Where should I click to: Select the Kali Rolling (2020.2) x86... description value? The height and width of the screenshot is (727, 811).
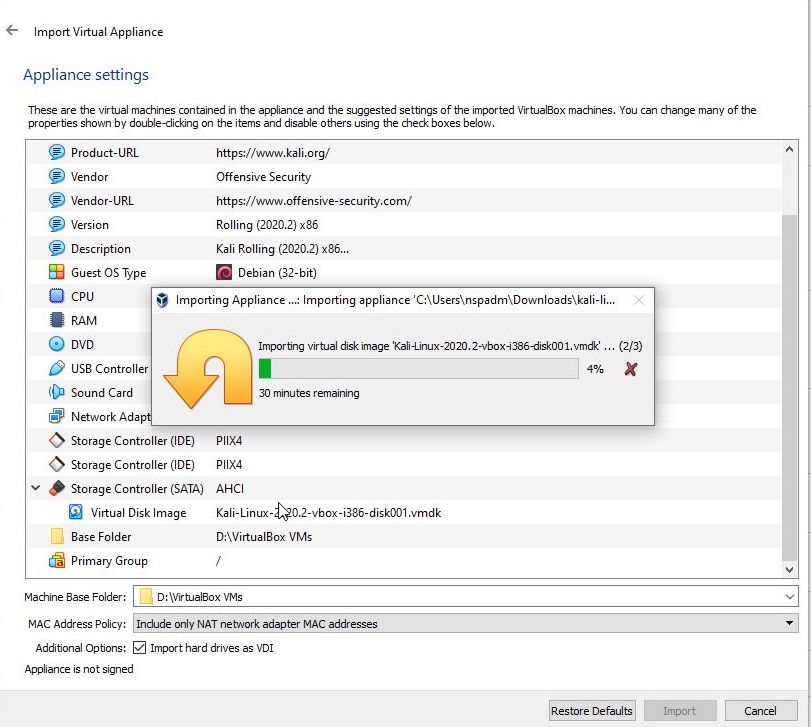point(282,249)
